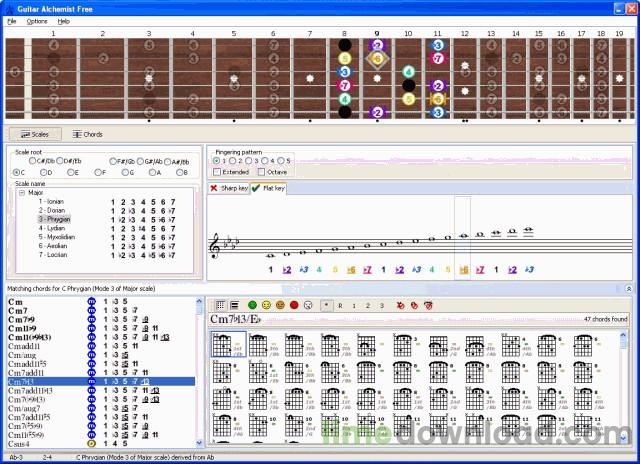
Task: Open the Options menu
Action: click(x=36, y=20)
